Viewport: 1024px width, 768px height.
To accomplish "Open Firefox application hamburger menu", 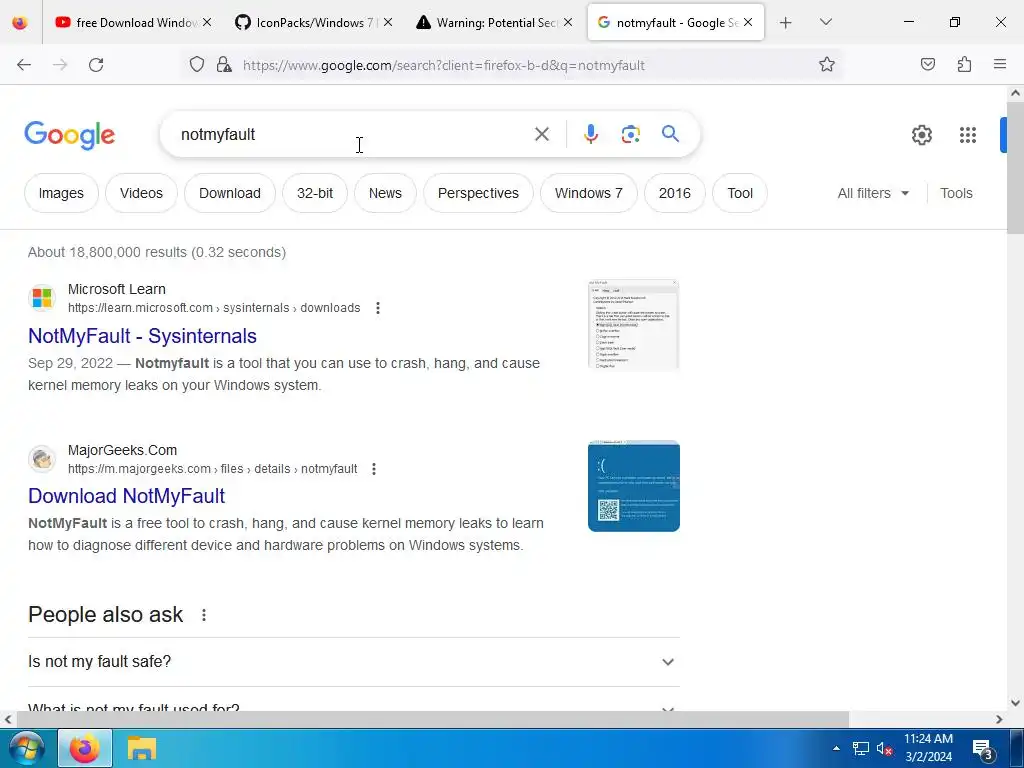I will pos(1000,64).
